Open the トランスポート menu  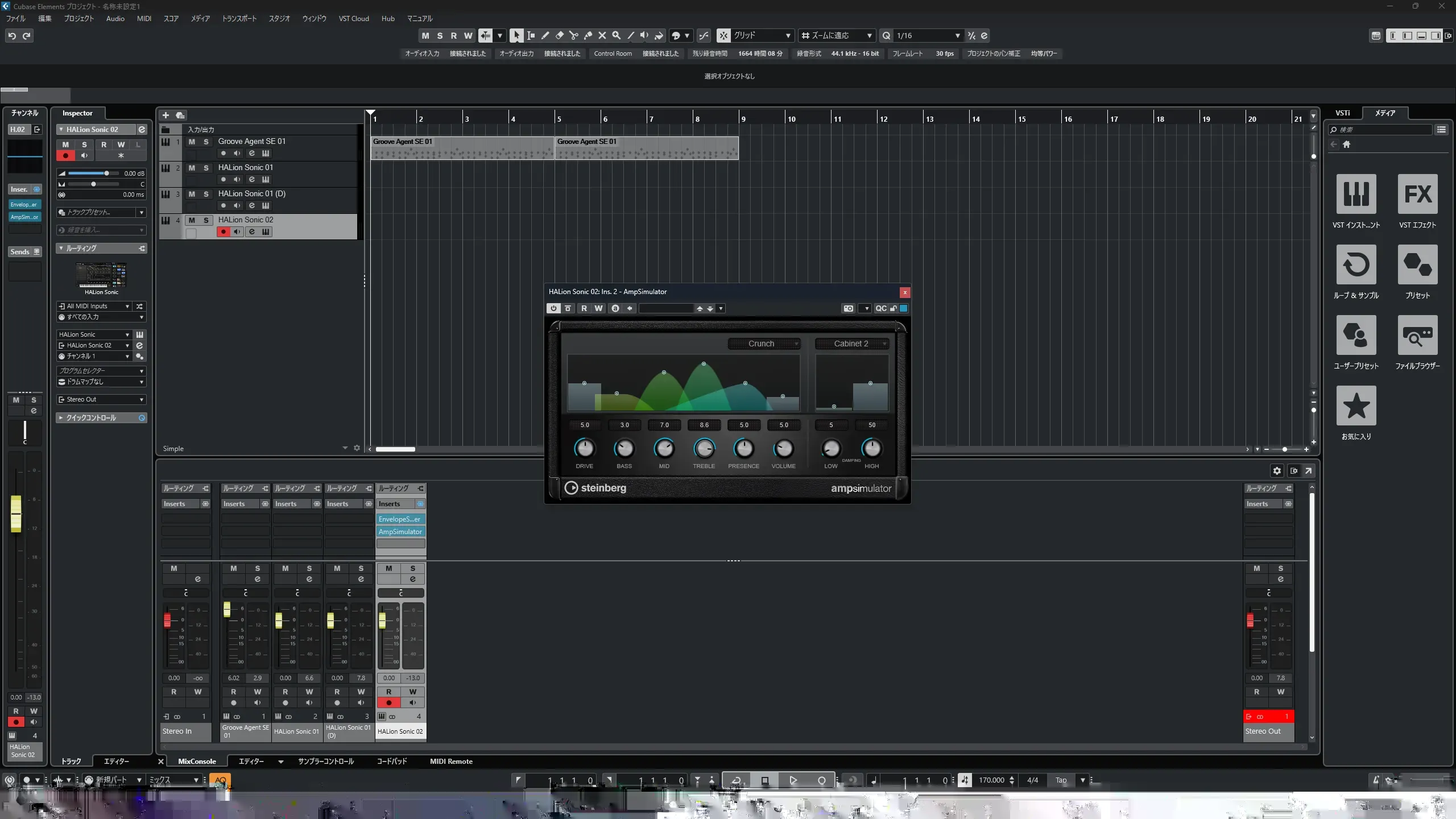pyautogui.click(x=239, y=18)
